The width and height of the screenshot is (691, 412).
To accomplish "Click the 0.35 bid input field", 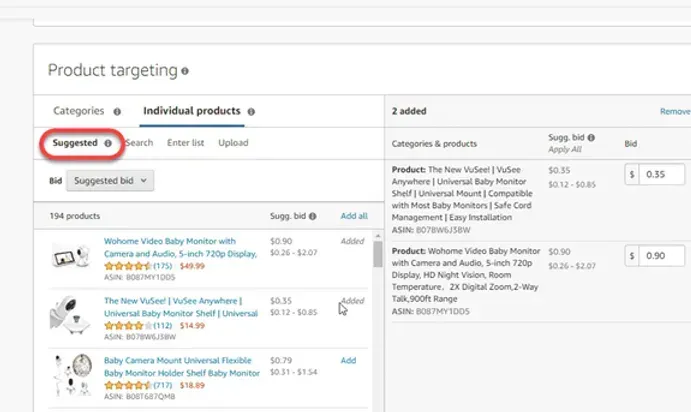I will pos(662,174).
